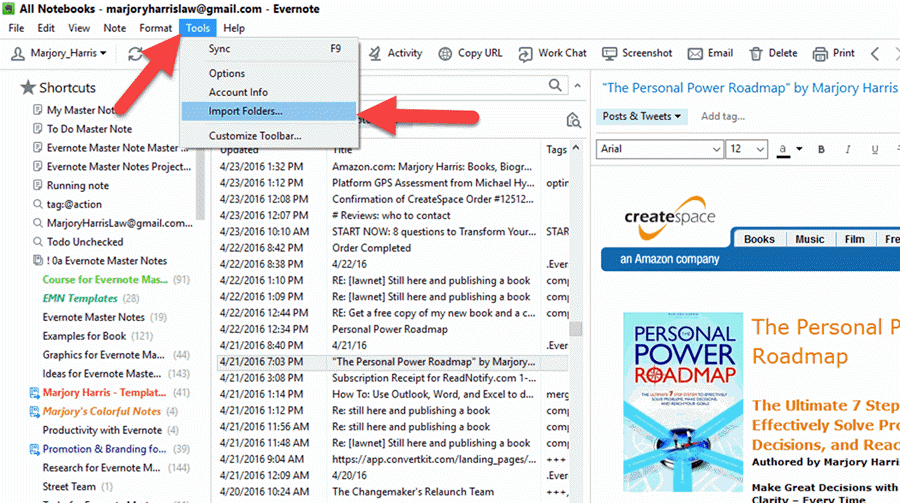Click the createspace logo

point(670,218)
